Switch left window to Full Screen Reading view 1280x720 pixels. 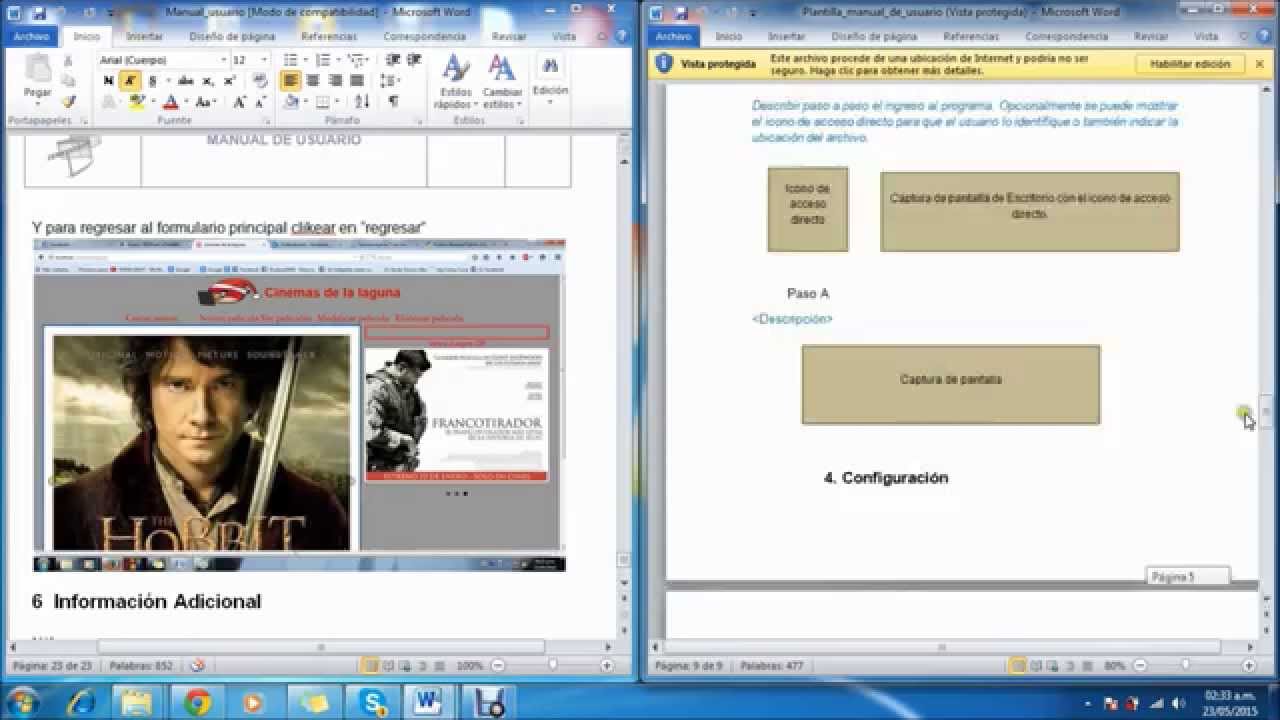pyautogui.click(x=388, y=665)
